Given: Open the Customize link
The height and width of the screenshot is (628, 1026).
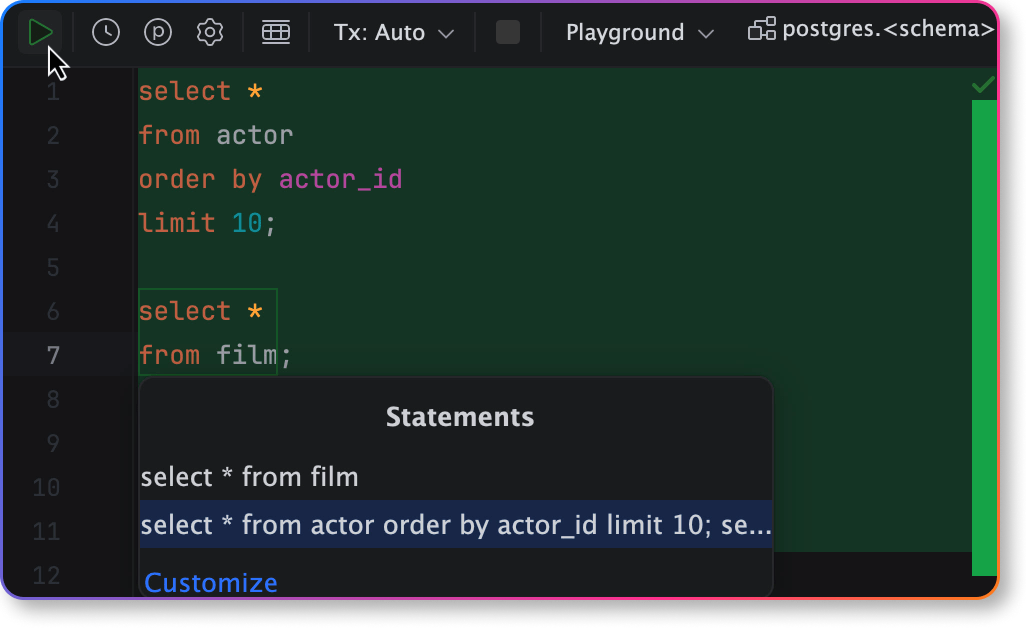Looking at the screenshot, I should point(211,583).
